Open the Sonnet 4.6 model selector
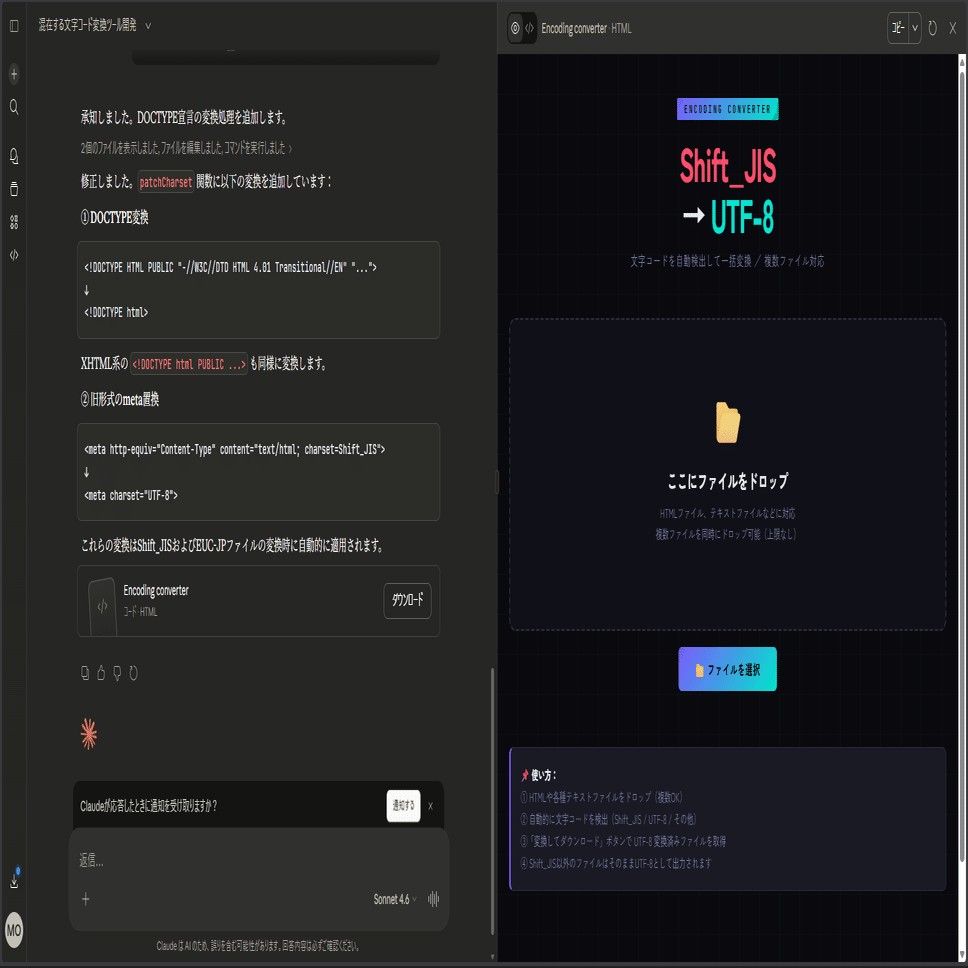The width and height of the screenshot is (968, 968). pos(394,899)
